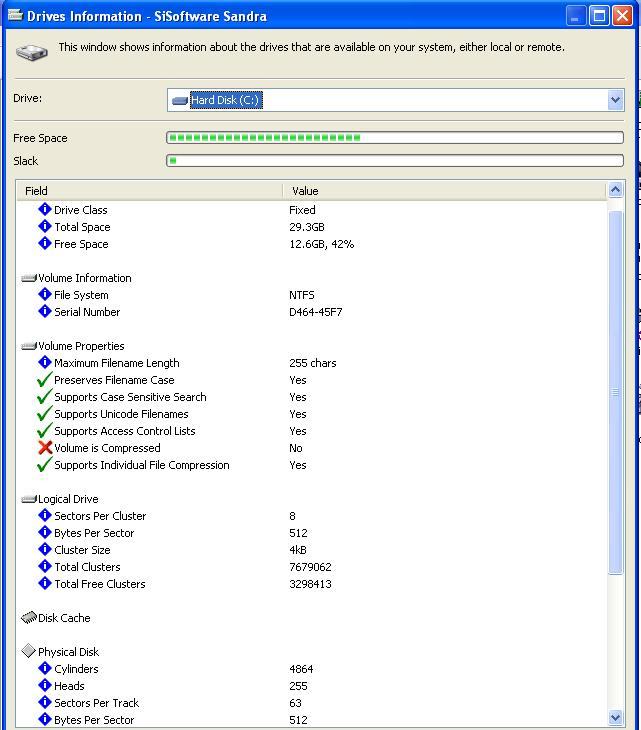Click the Maximum Filename Length info icon
The image size is (641, 730).
pyautogui.click(x=45, y=363)
